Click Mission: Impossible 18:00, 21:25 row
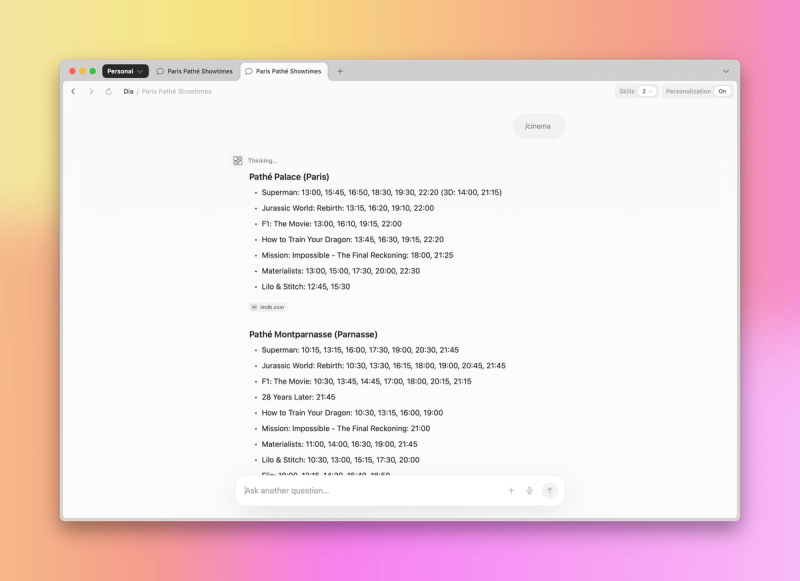 coord(357,255)
